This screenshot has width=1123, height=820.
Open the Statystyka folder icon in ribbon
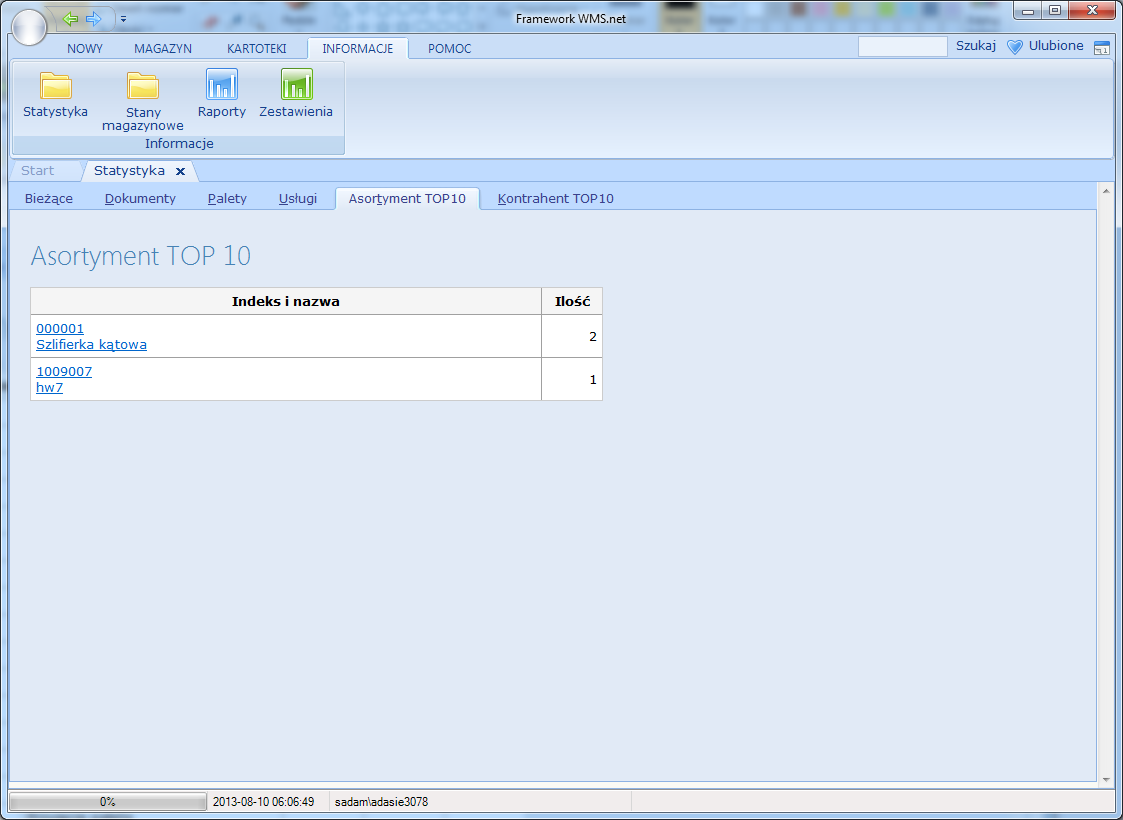(x=55, y=86)
